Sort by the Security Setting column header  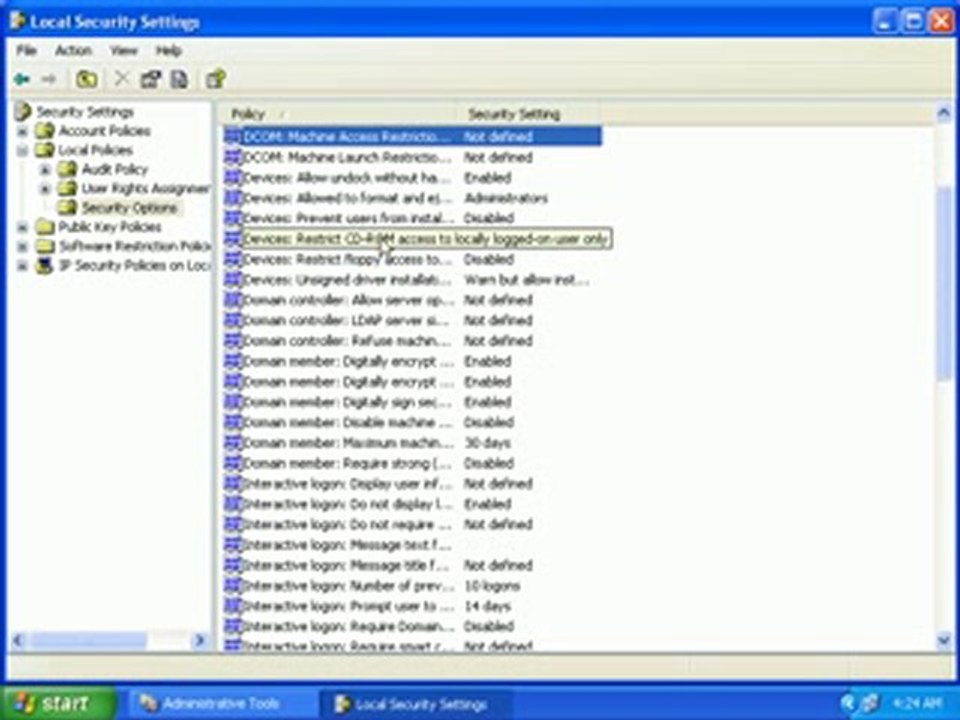(527, 113)
